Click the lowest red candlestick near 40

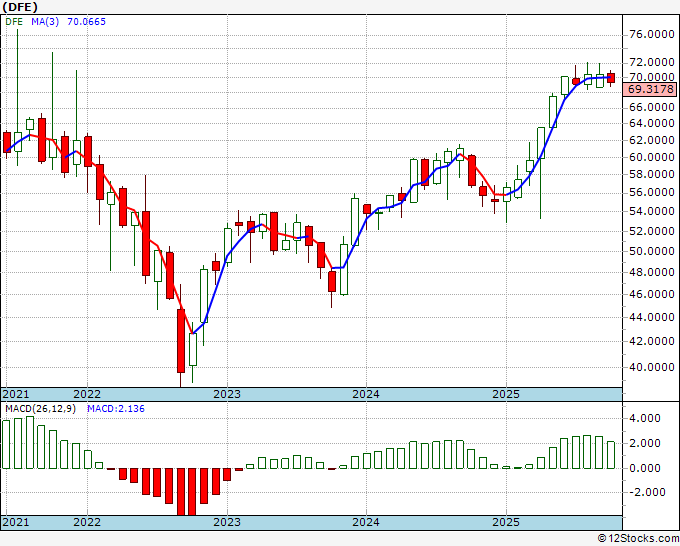180,340
